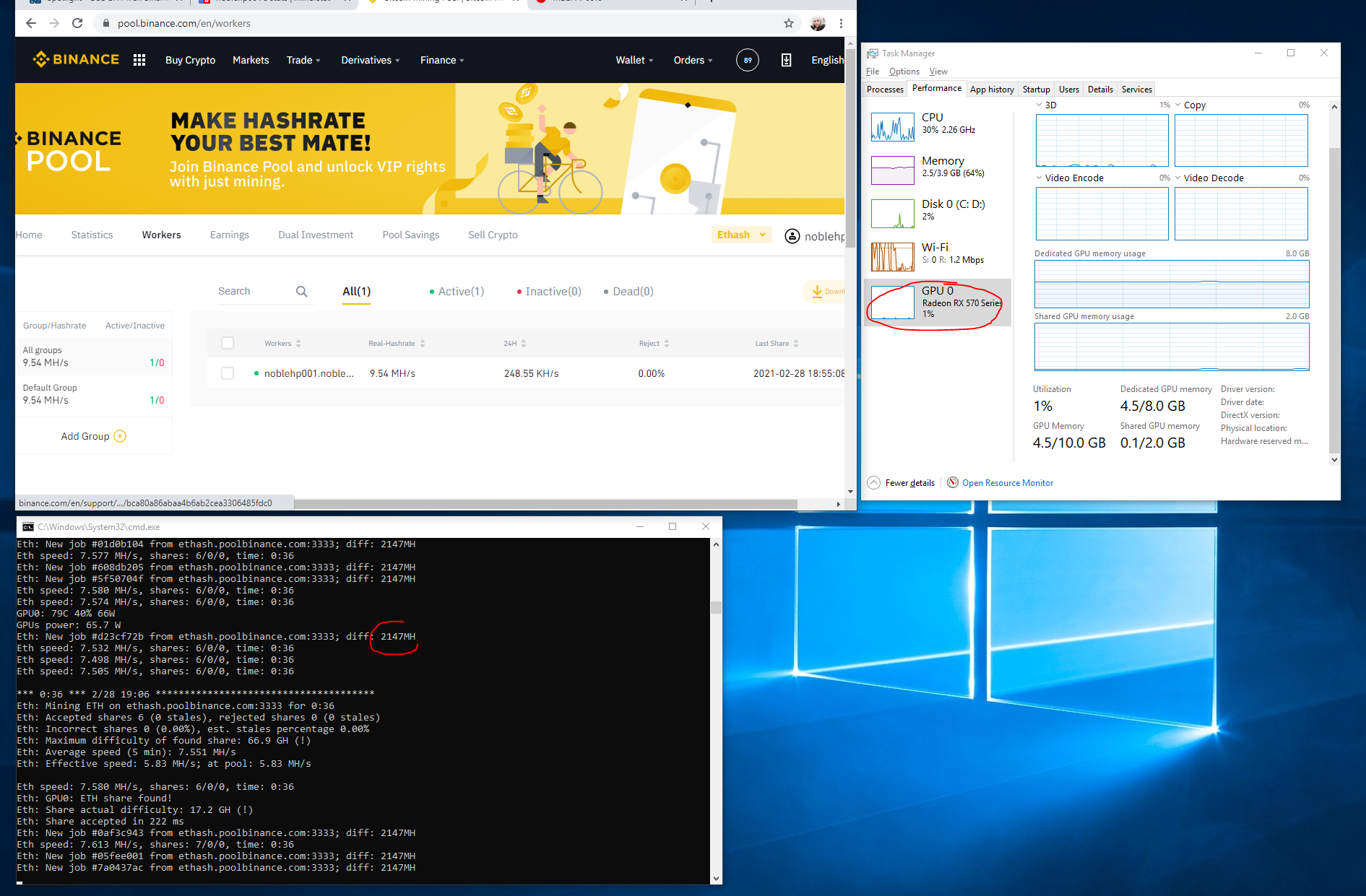Click the notifications badge showing 89
This screenshot has width=1366, height=896.
[748, 60]
